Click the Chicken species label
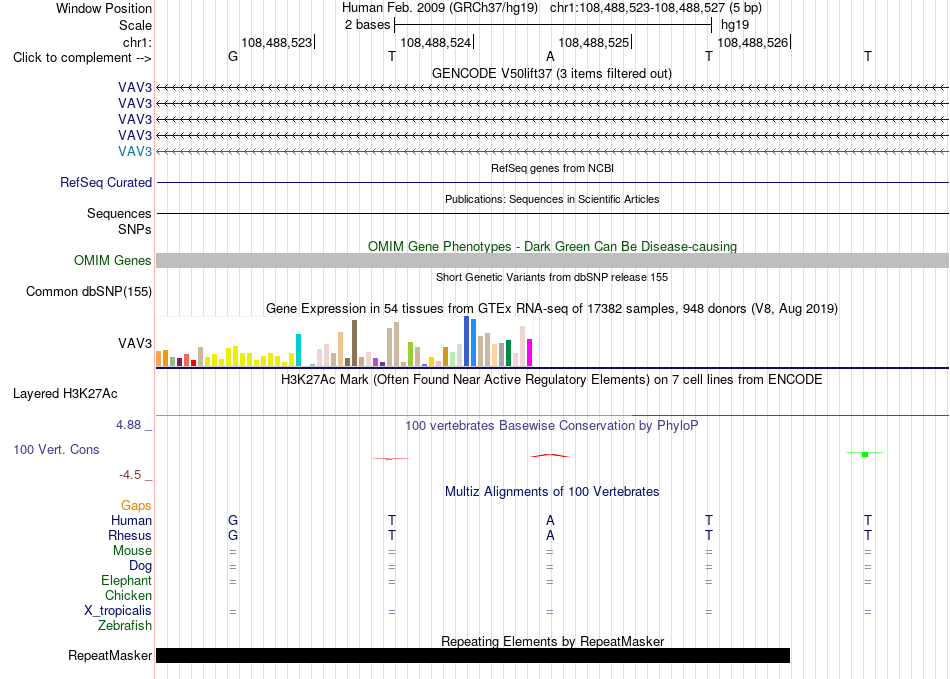This screenshot has height=679, width=950. (128, 595)
